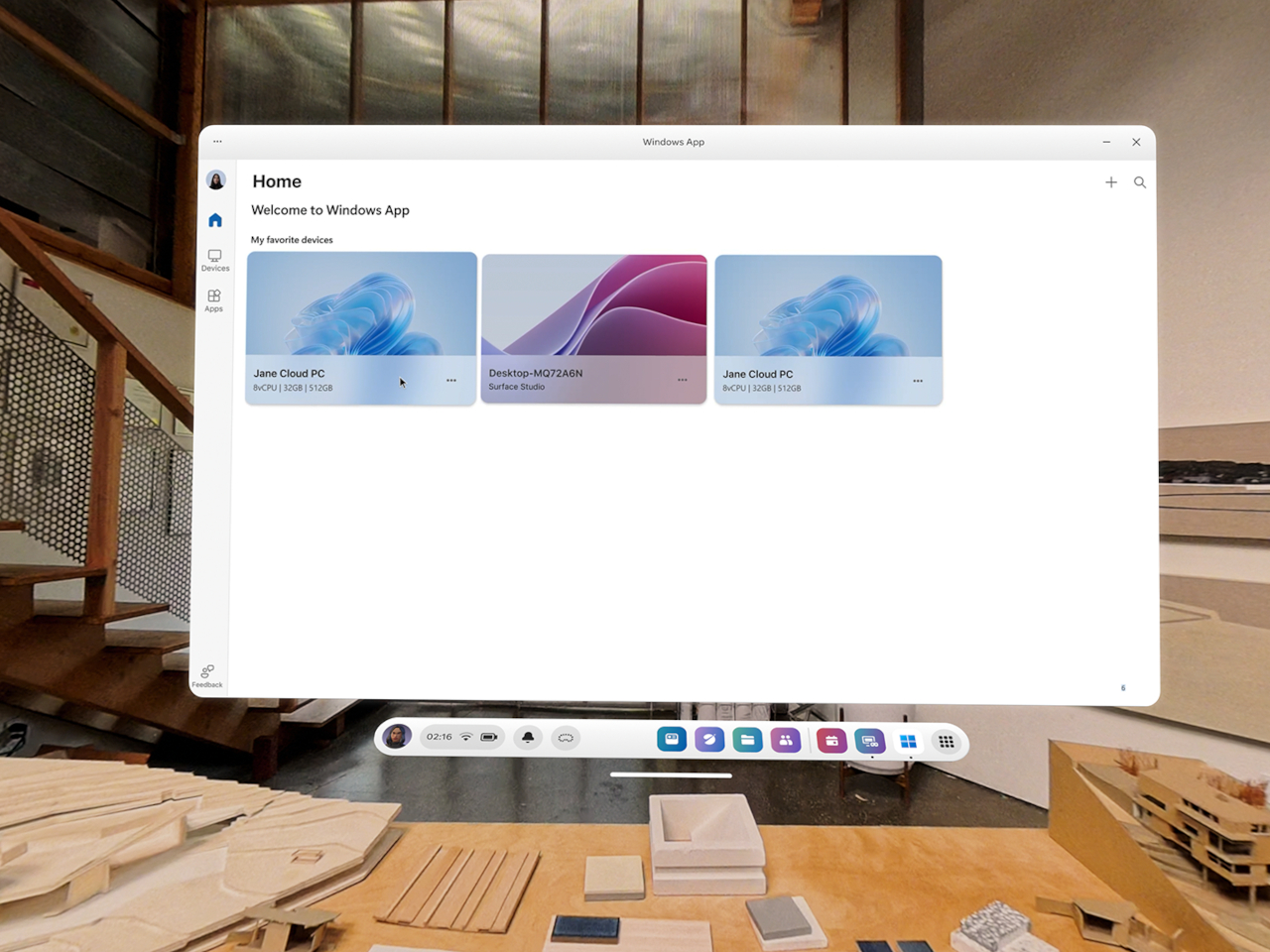Screen dimensions: 1270x952
Task: Open search with the magnifier icon
Action: point(1140,182)
